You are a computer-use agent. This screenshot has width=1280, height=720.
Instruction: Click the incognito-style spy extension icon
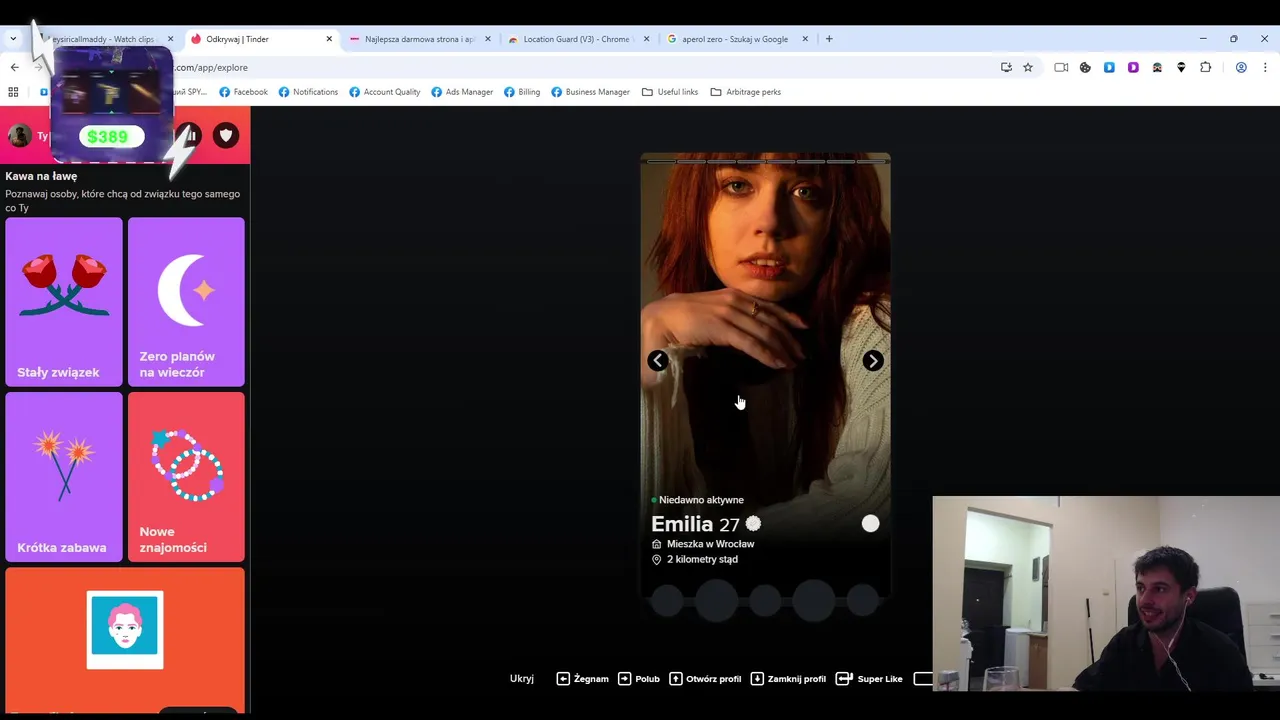tap(1157, 67)
